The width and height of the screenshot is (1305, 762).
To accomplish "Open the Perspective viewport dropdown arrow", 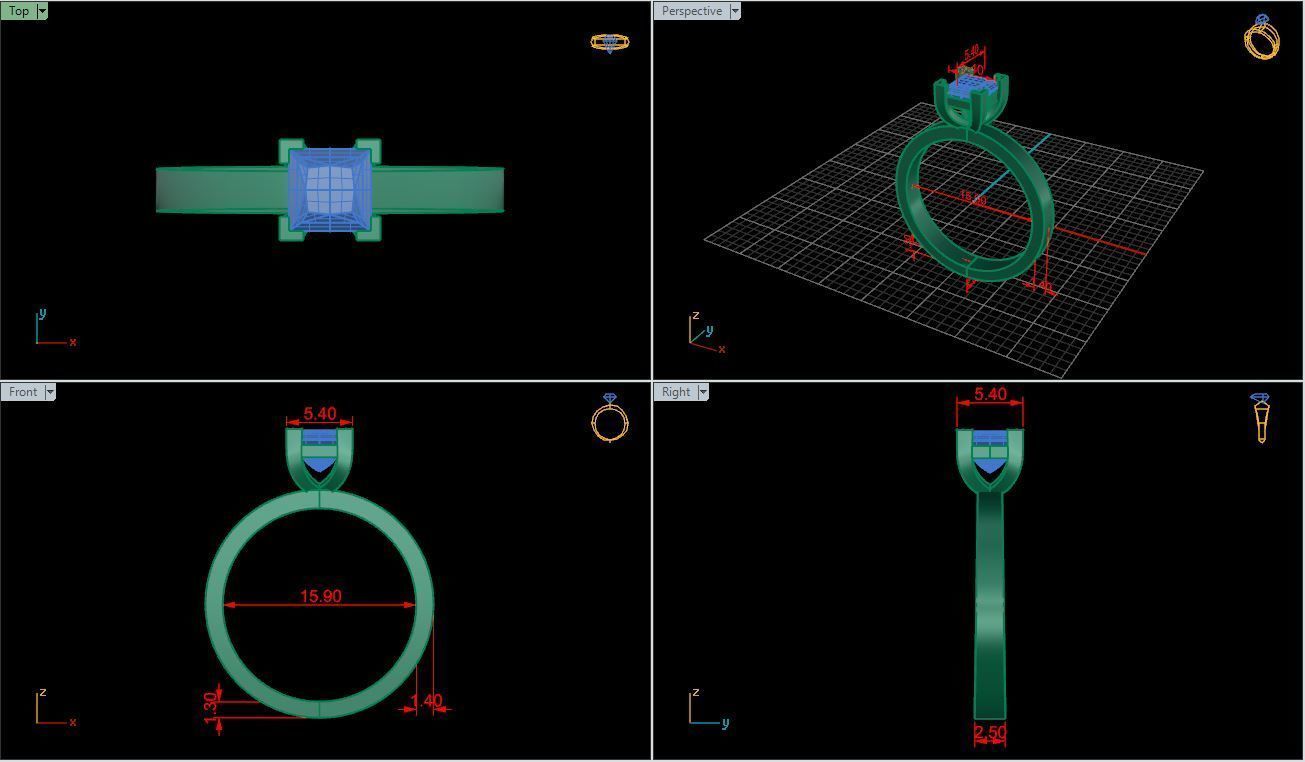I will click(x=735, y=11).
